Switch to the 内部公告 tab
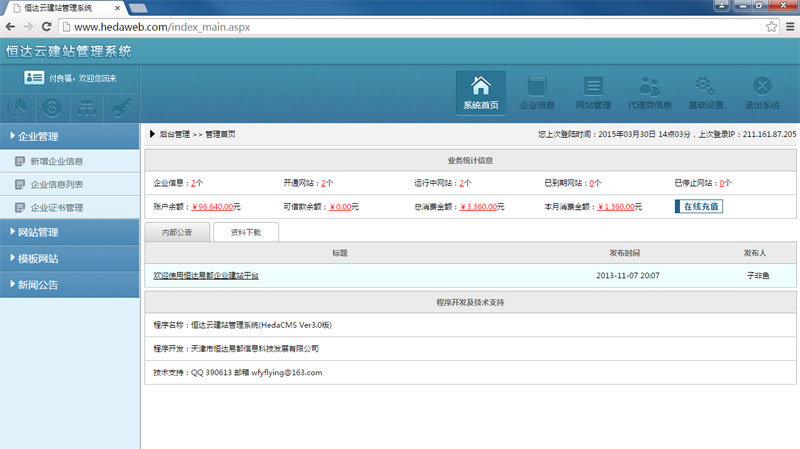This screenshot has height=449, width=800. tap(177, 232)
